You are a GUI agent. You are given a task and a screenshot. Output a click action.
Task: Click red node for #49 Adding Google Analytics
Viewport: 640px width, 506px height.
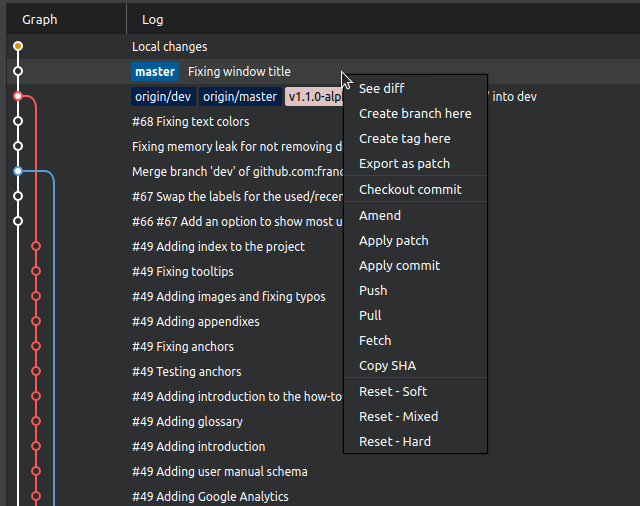[x=36, y=496]
